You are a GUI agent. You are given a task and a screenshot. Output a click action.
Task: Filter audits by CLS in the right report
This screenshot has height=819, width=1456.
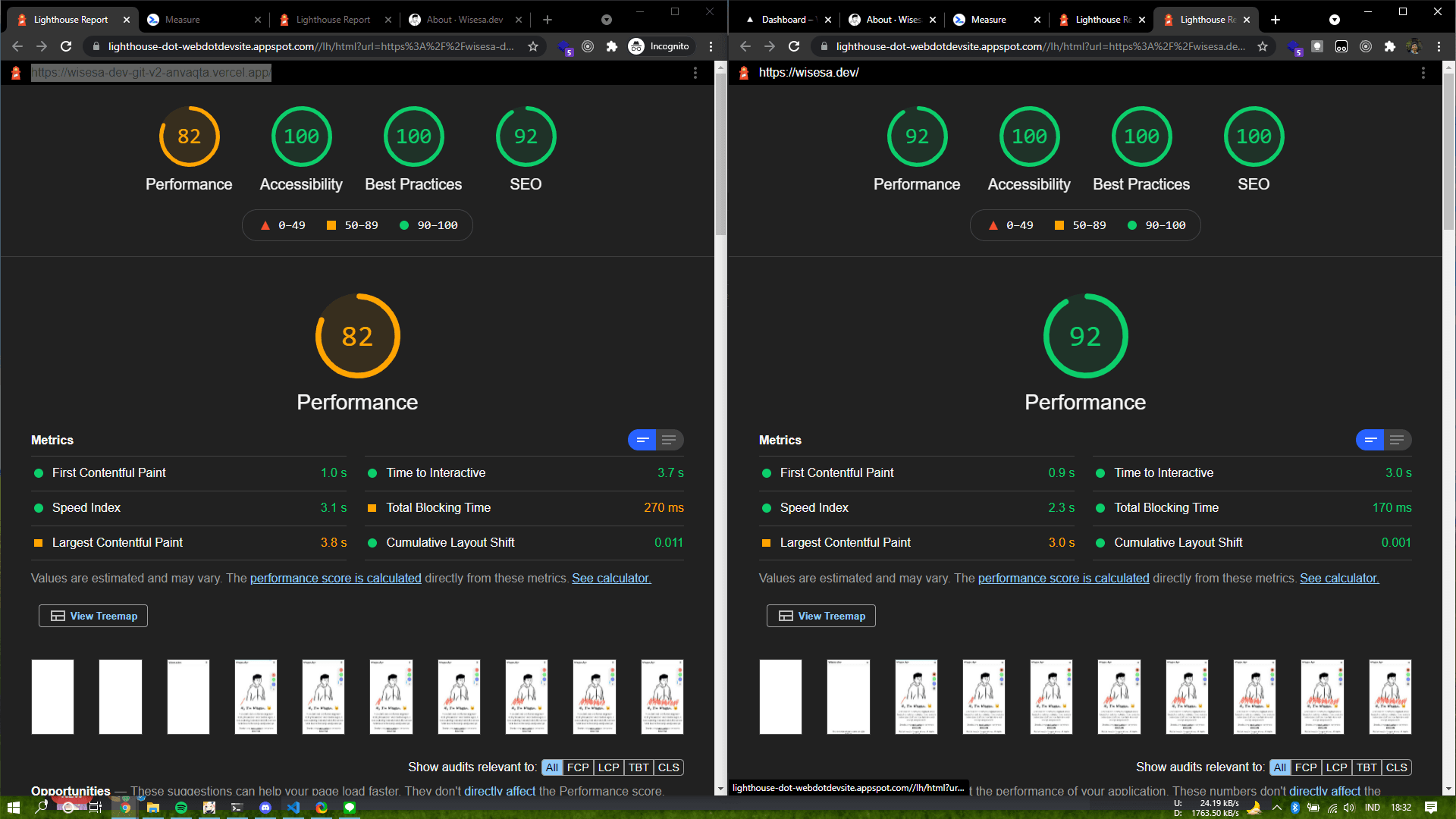click(x=1397, y=767)
